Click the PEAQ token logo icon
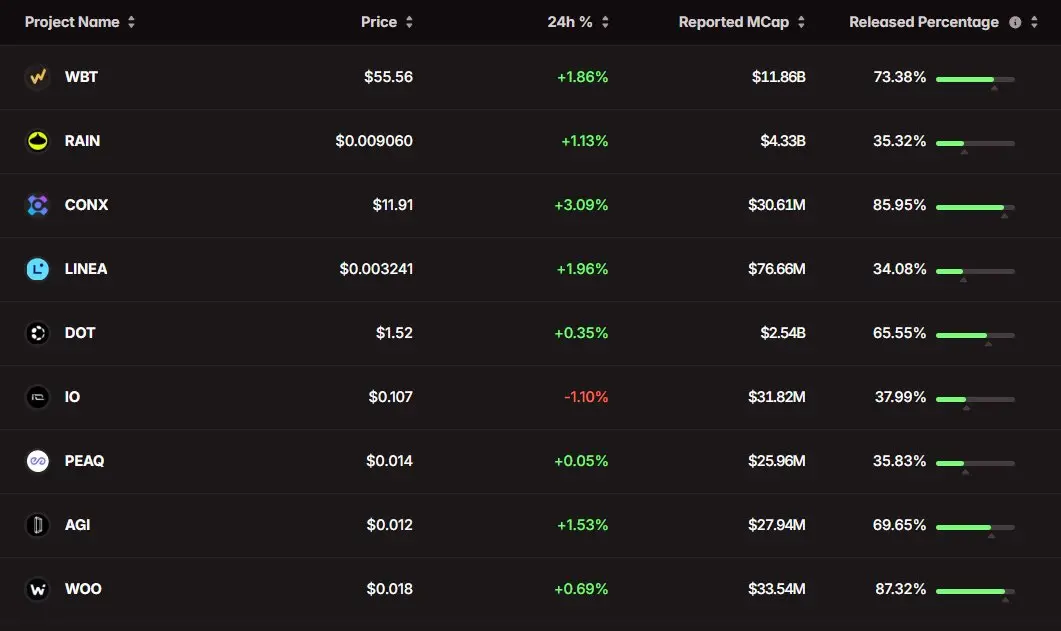 point(38,461)
